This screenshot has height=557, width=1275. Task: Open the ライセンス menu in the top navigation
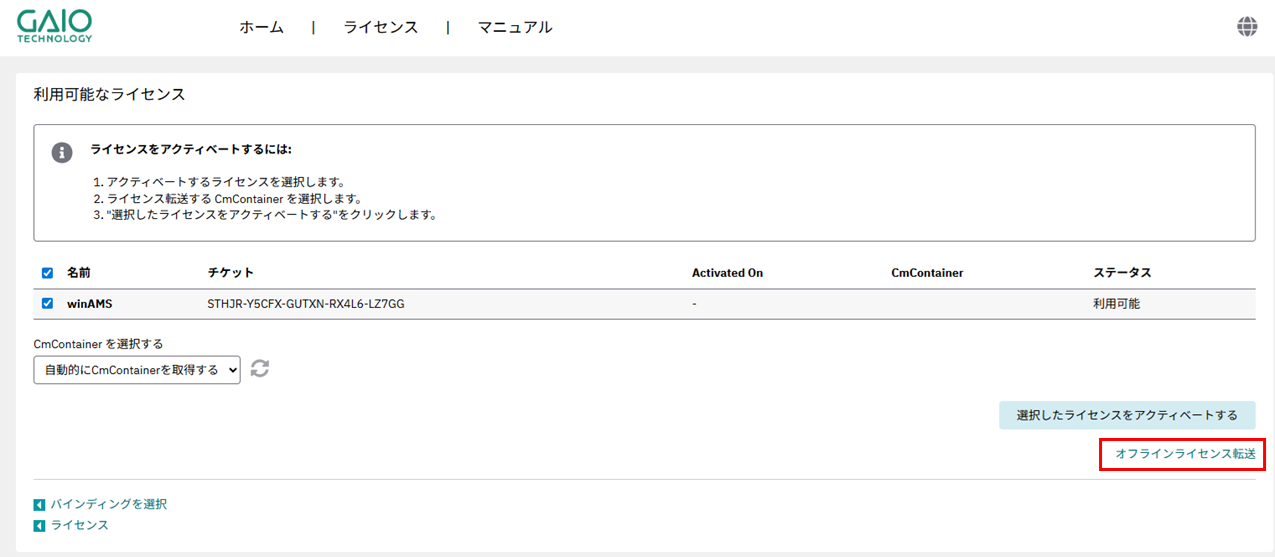point(381,28)
